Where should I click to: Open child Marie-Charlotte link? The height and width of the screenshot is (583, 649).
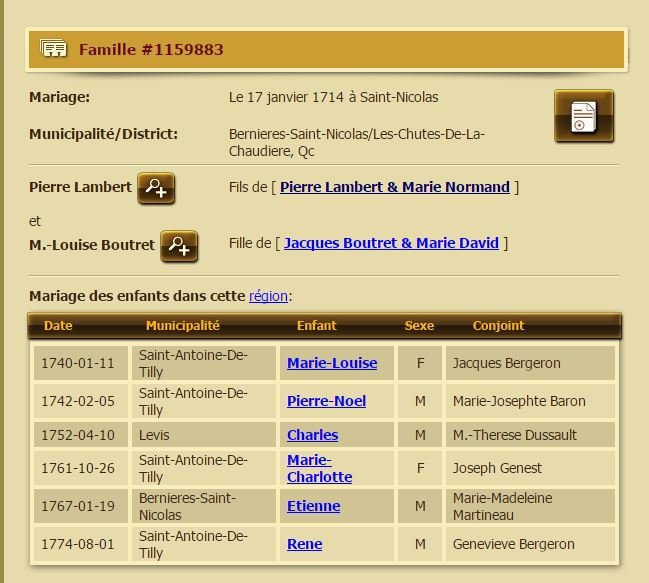pos(320,468)
